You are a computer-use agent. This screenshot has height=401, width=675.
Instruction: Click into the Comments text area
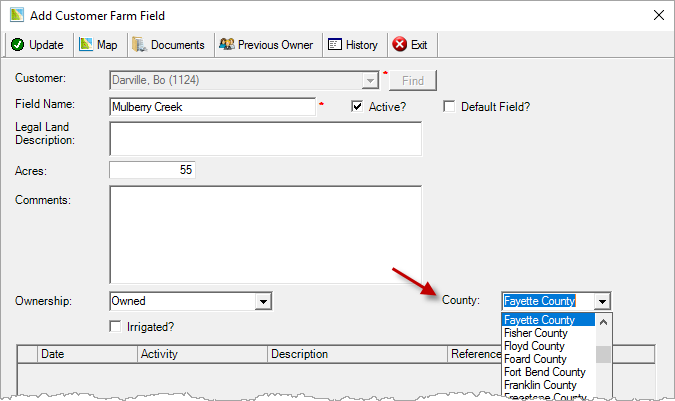pyautogui.click(x=266, y=234)
